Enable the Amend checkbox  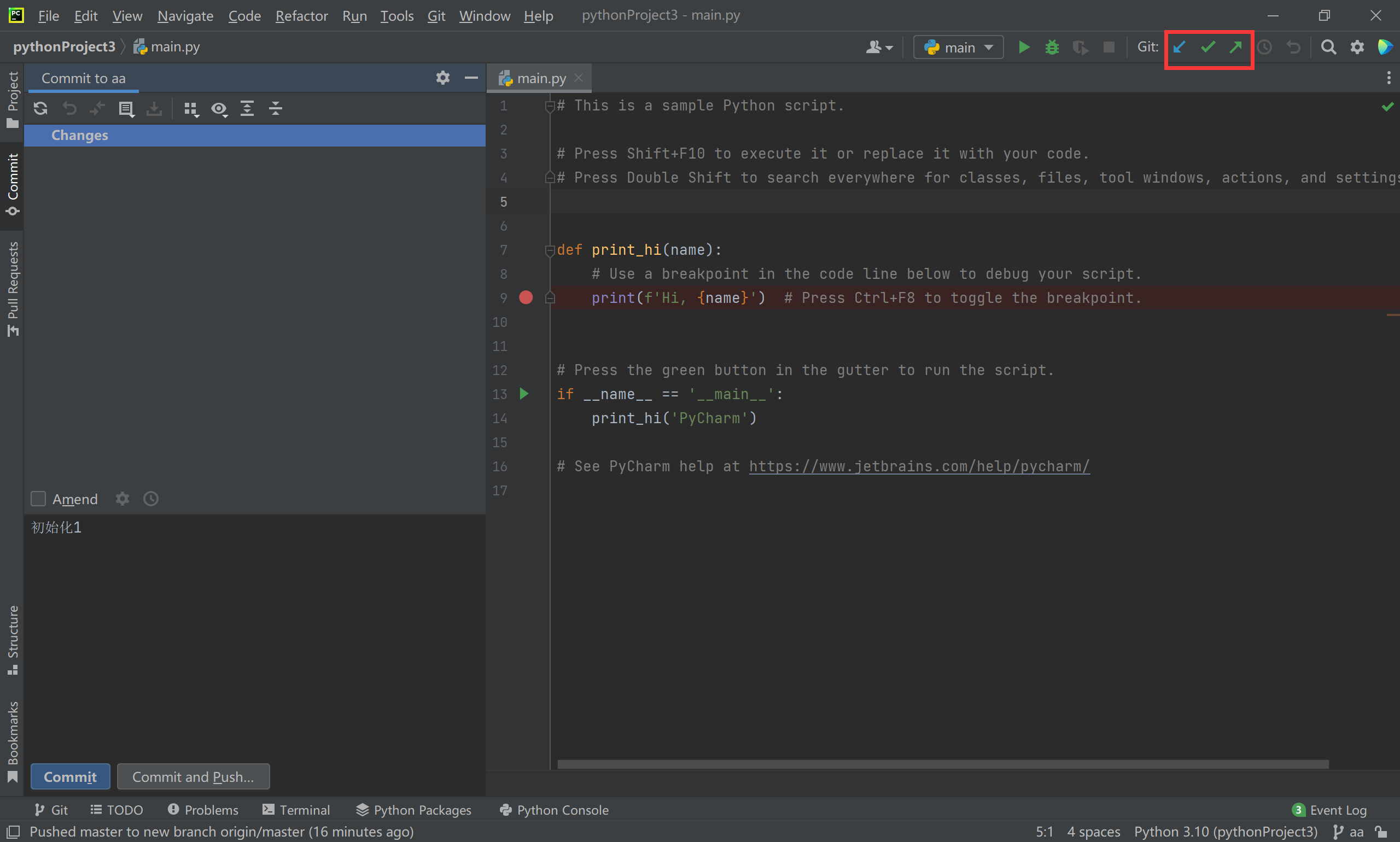pyautogui.click(x=38, y=499)
